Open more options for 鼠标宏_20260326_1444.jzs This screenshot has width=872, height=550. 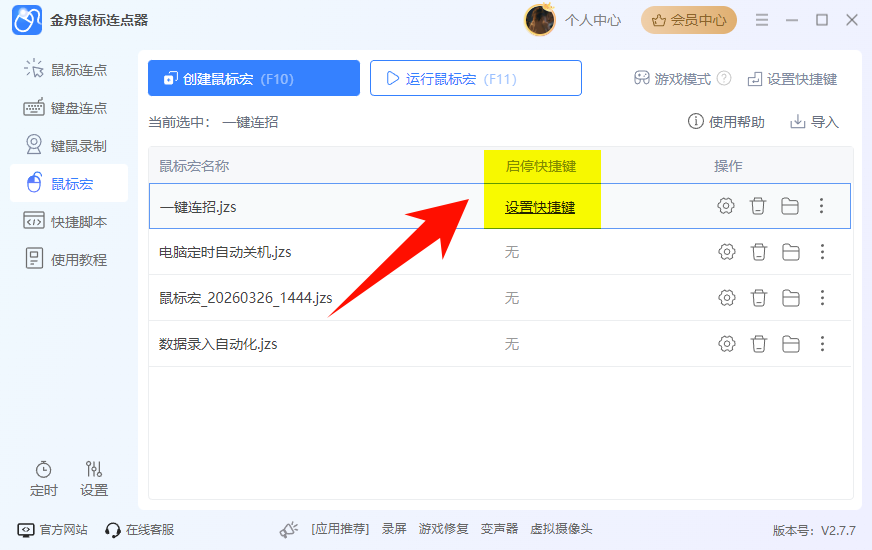pos(823,298)
